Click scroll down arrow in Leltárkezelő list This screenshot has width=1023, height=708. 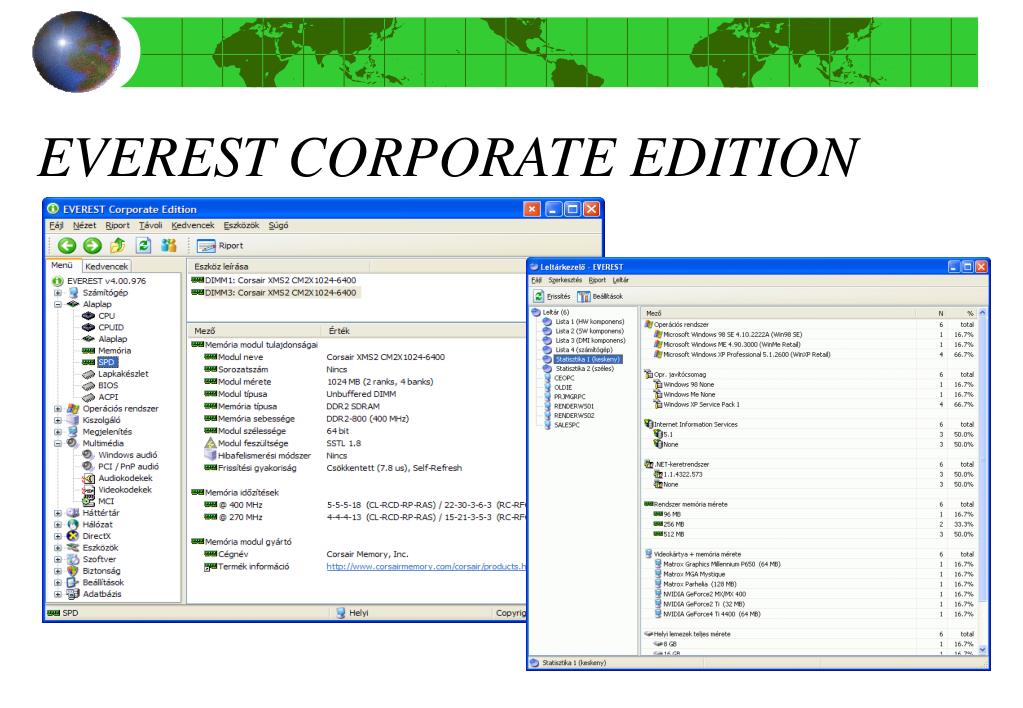[983, 650]
